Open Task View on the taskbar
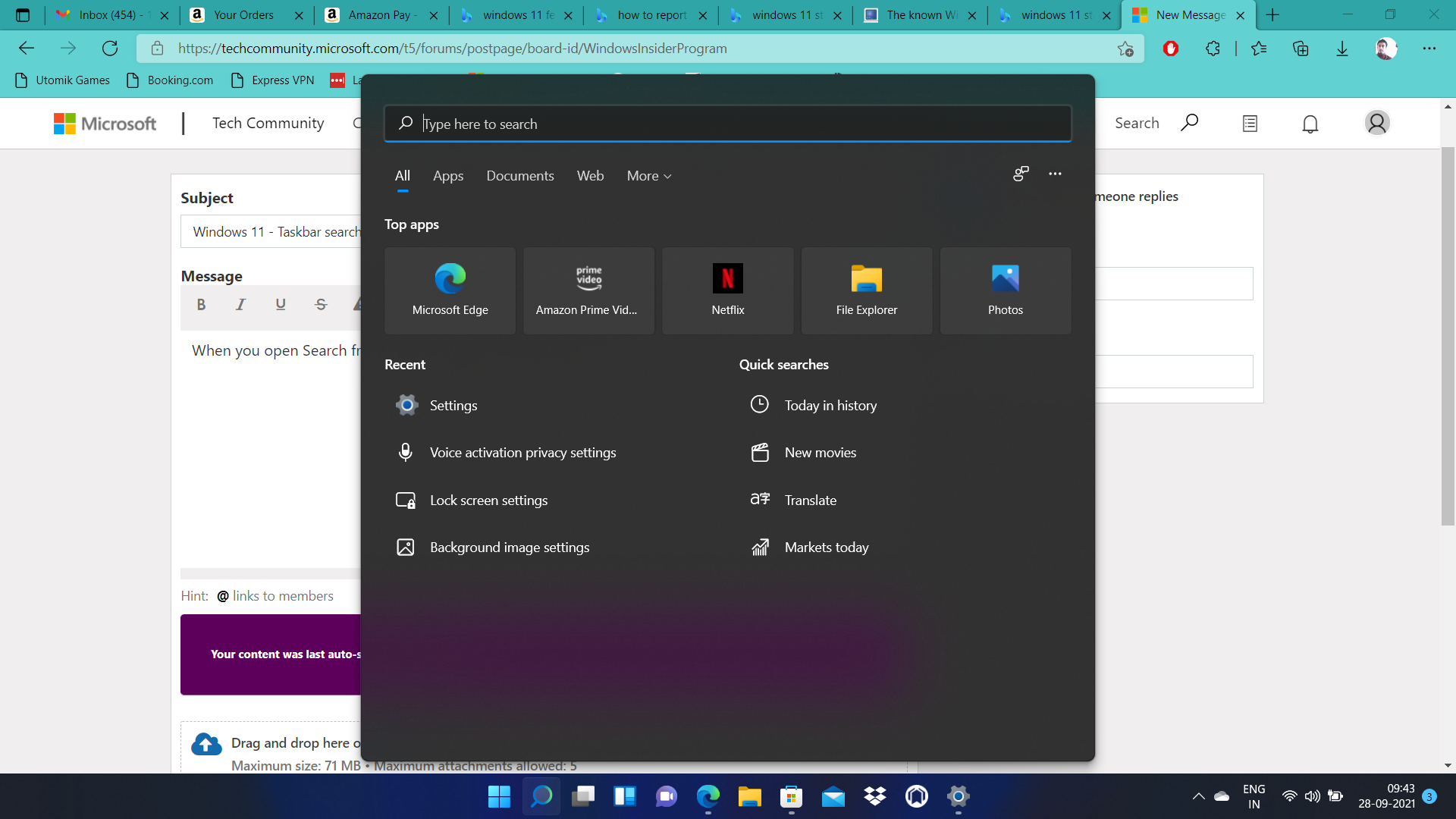The height and width of the screenshot is (819, 1456). pyautogui.click(x=583, y=796)
